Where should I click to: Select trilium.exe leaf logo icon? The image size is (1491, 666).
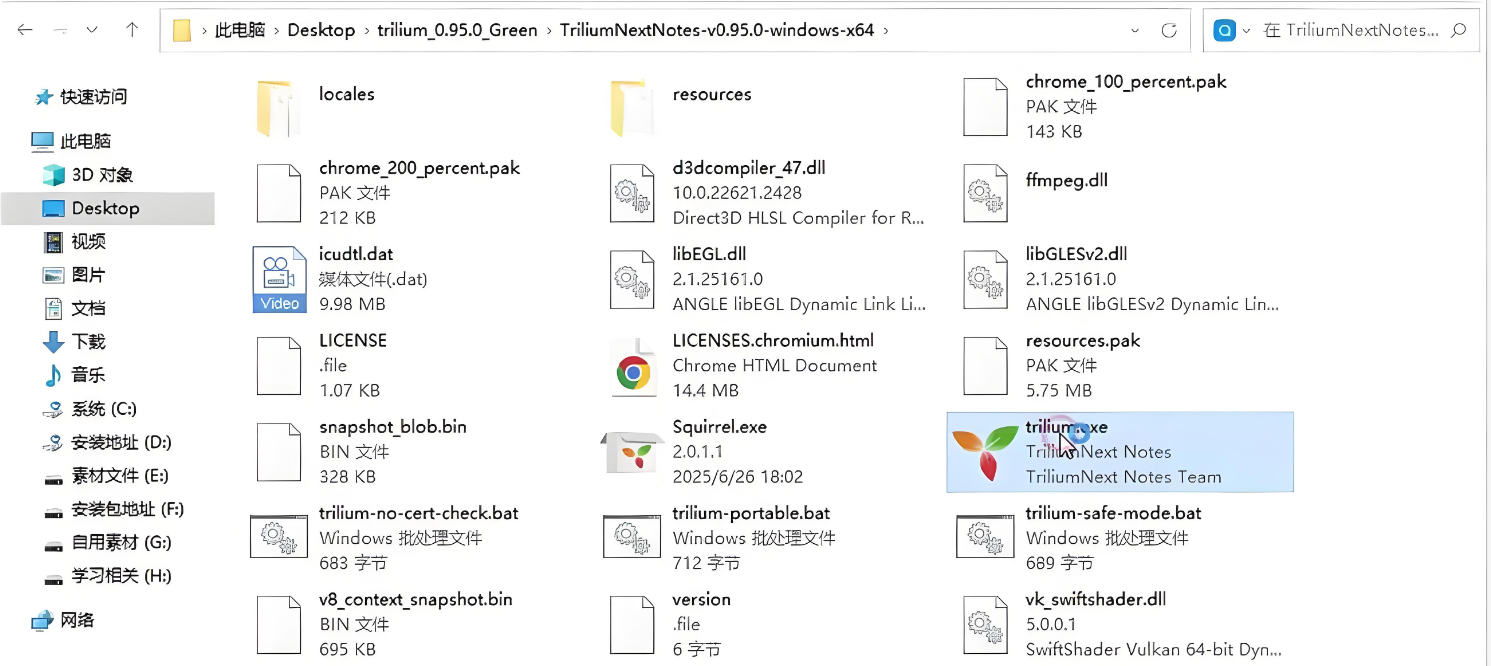(985, 452)
